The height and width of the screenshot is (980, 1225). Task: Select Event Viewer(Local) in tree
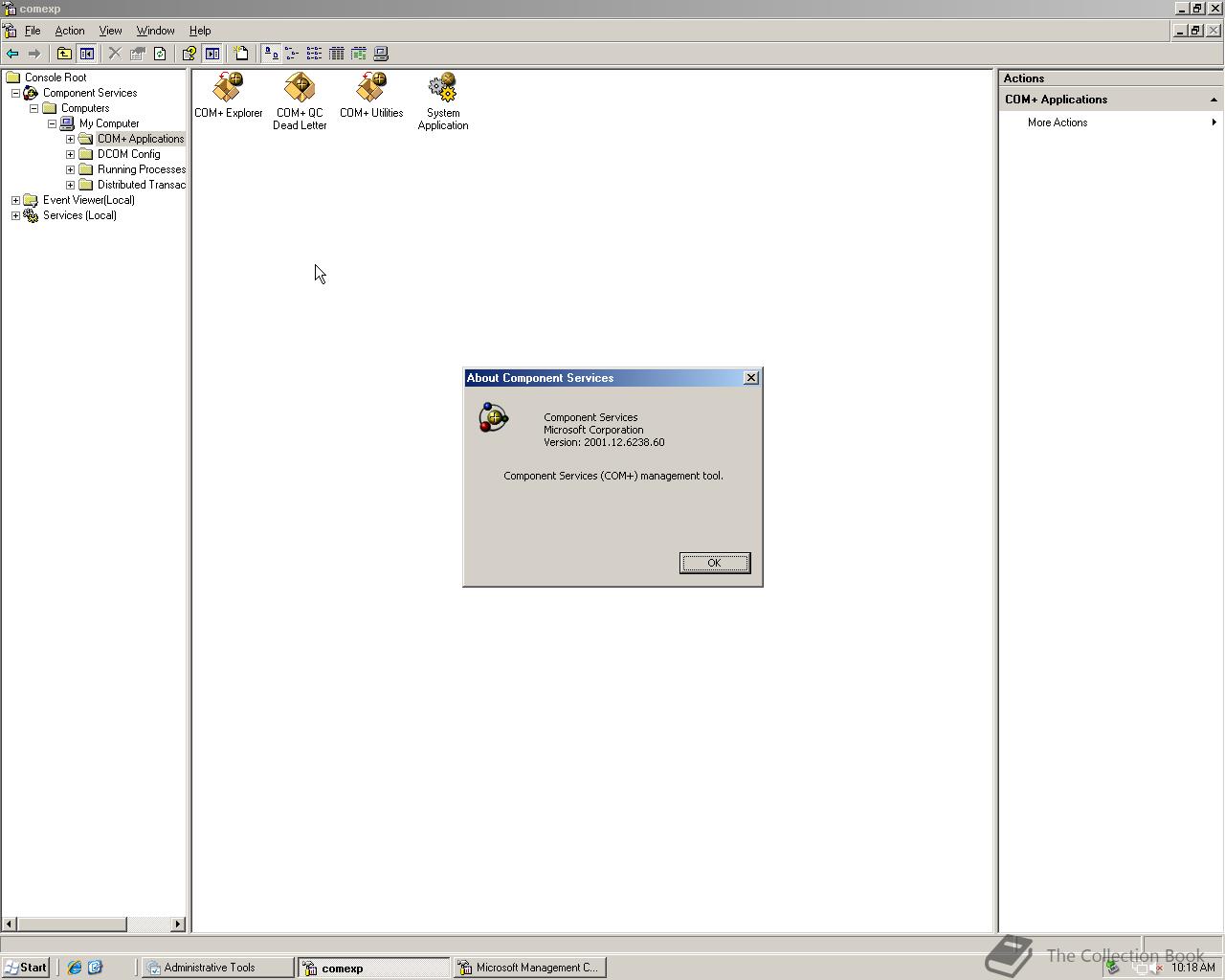[x=88, y=200]
